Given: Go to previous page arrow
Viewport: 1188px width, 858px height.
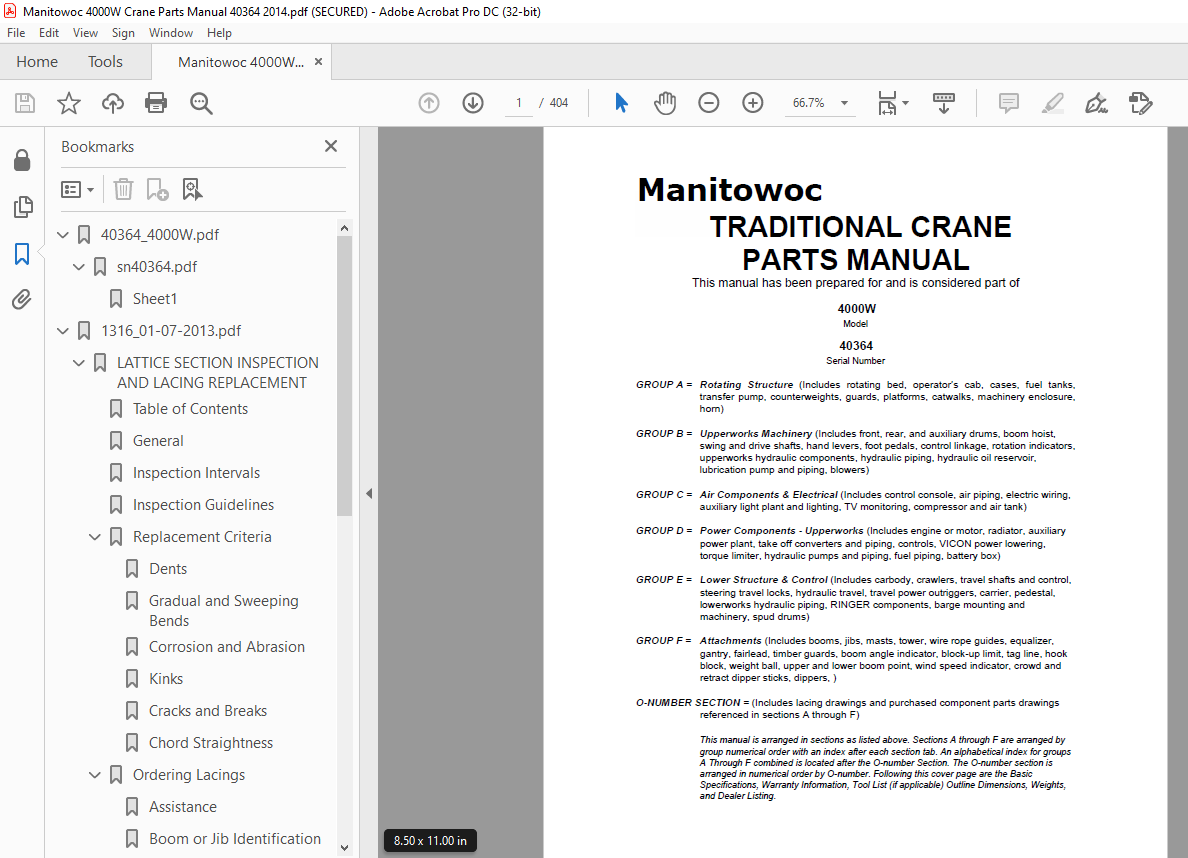Looking at the screenshot, I should (429, 103).
